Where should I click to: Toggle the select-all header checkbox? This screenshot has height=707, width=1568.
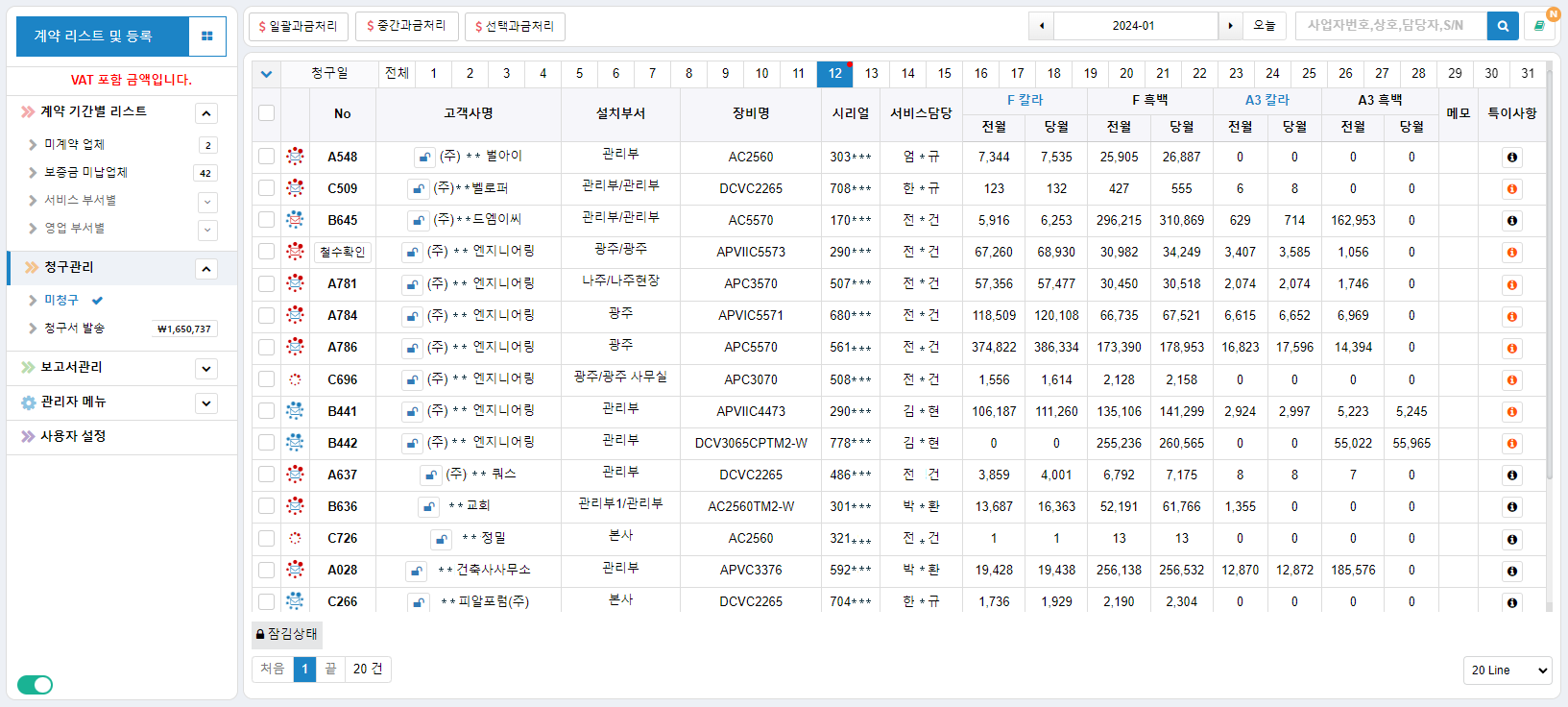[x=266, y=113]
